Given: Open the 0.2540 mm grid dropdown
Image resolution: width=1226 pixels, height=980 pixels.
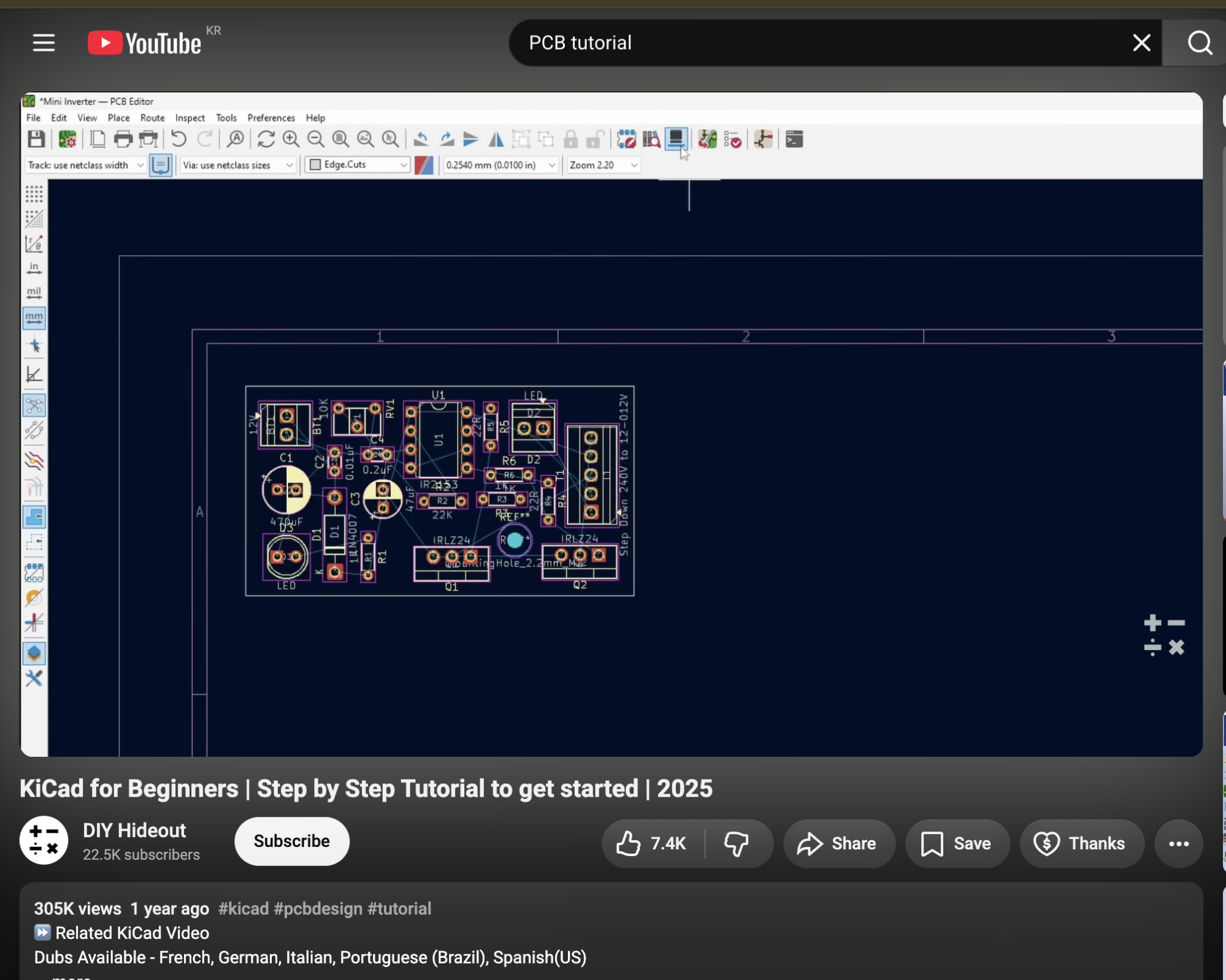Looking at the screenshot, I should point(500,165).
